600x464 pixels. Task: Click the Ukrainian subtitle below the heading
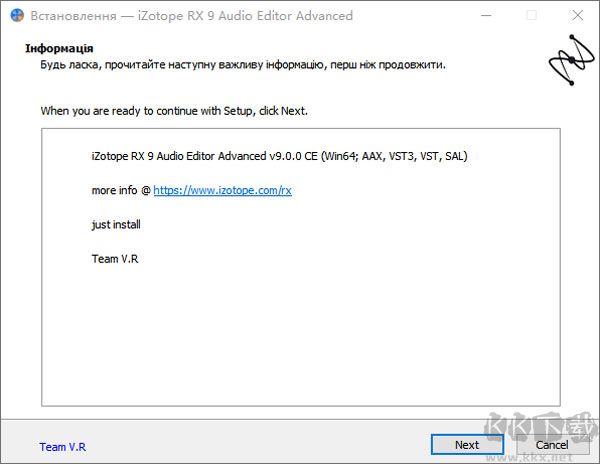(242, 65)
